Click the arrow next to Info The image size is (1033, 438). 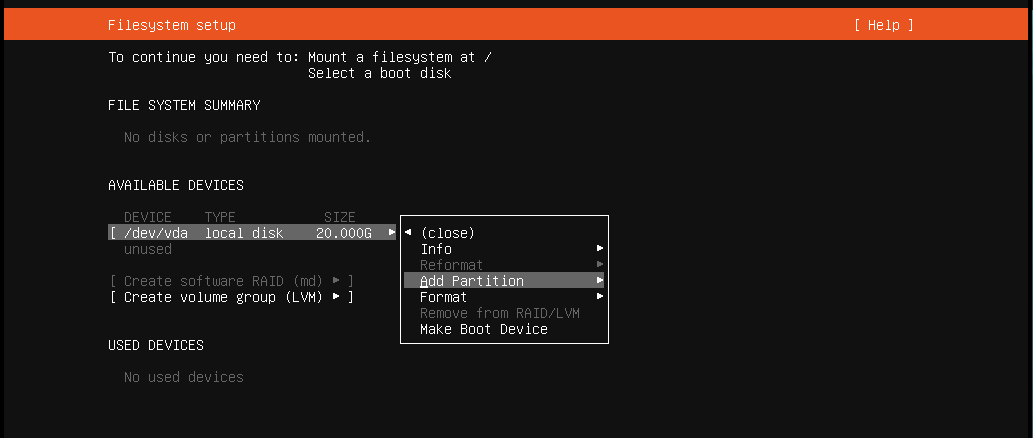tap(600, 248)
